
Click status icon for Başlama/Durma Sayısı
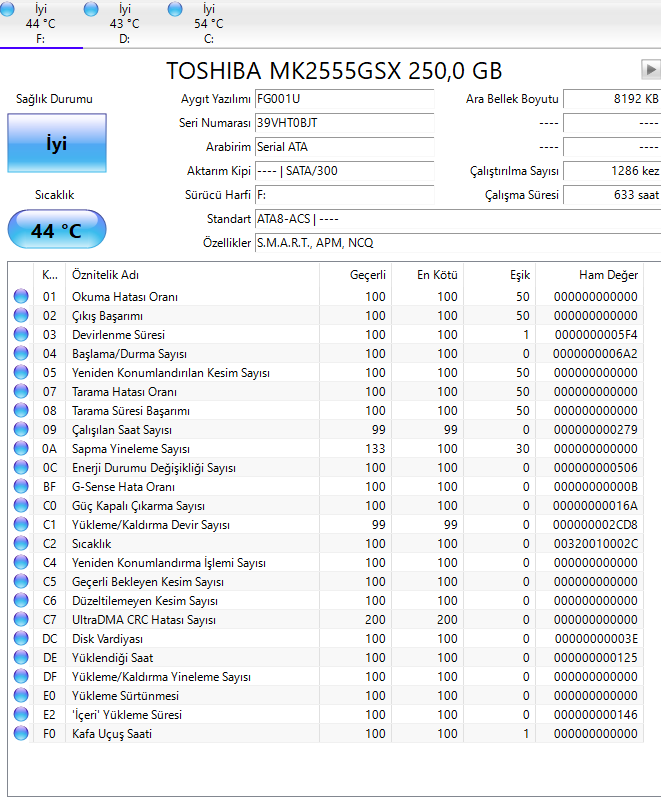click(x=21, y=353)
